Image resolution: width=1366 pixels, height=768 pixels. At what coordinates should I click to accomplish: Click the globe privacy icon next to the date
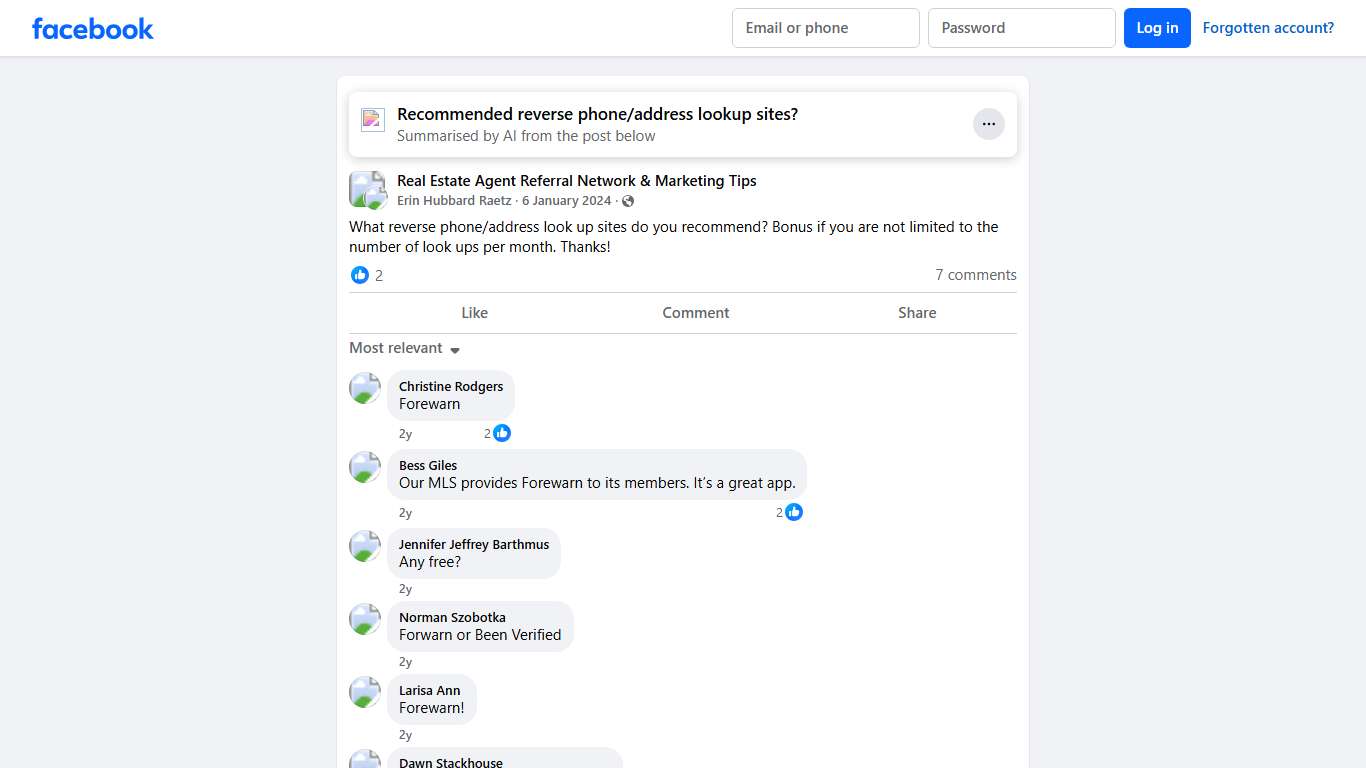pyautogui.click(x=628, y=200)
